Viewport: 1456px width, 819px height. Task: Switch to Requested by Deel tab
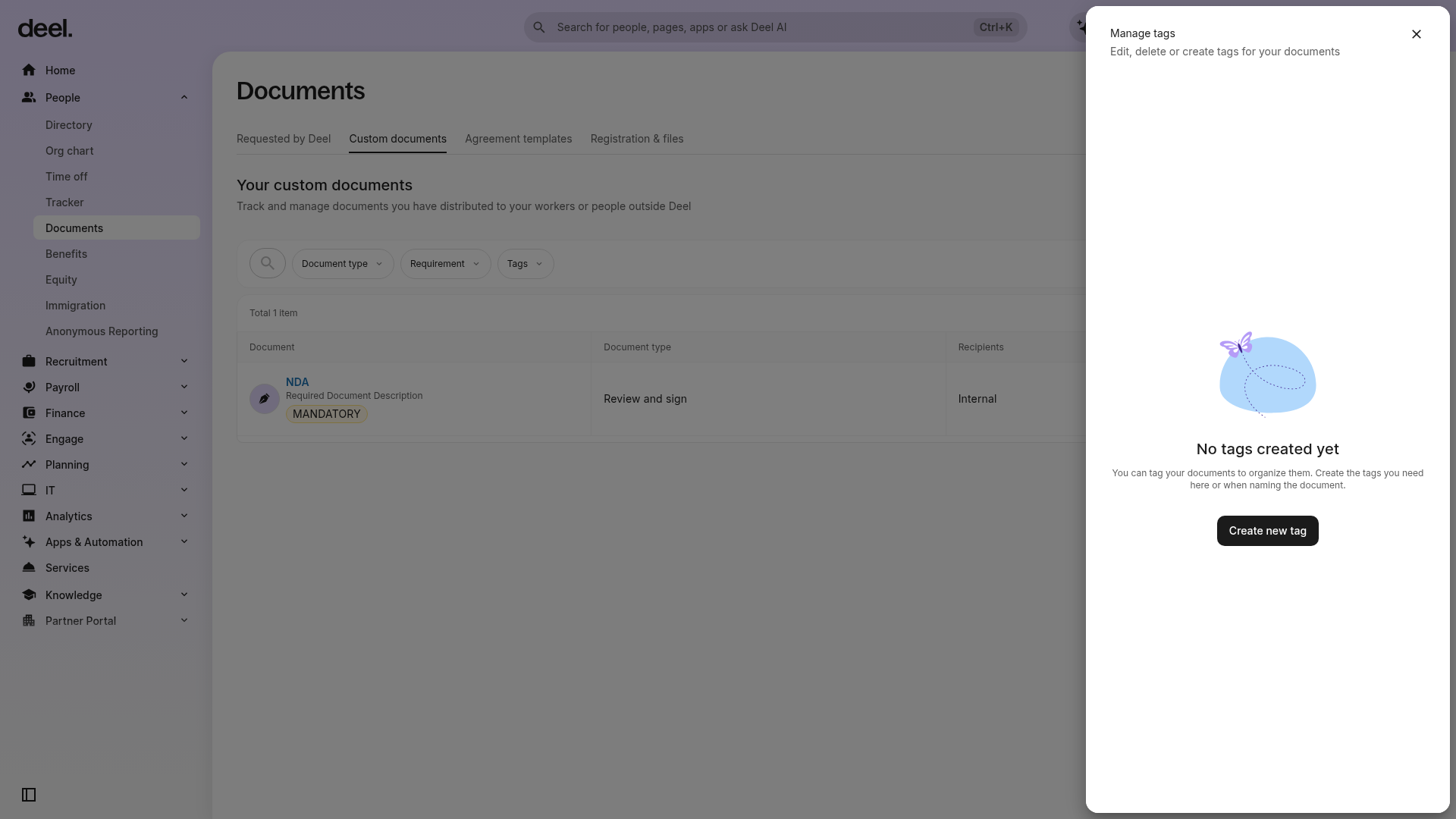(284, 139)
